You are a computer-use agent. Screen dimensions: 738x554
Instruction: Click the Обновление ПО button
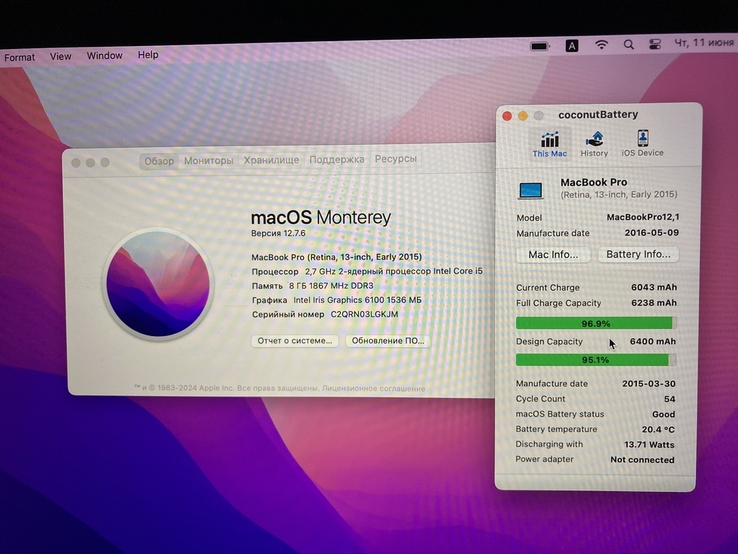(x=387, y=340)
